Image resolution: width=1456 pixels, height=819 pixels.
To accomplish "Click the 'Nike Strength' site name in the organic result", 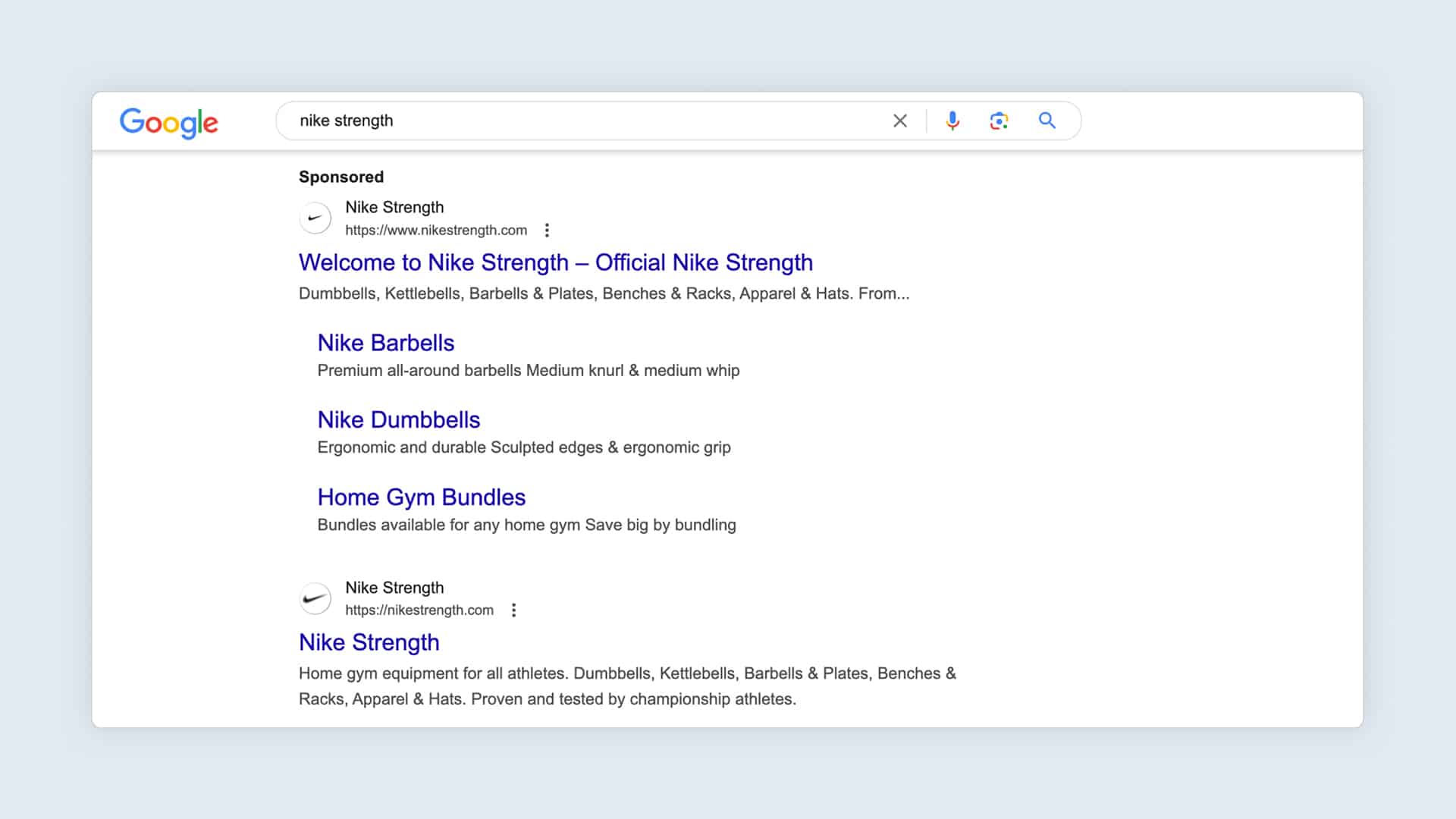I will coord(394,588).
